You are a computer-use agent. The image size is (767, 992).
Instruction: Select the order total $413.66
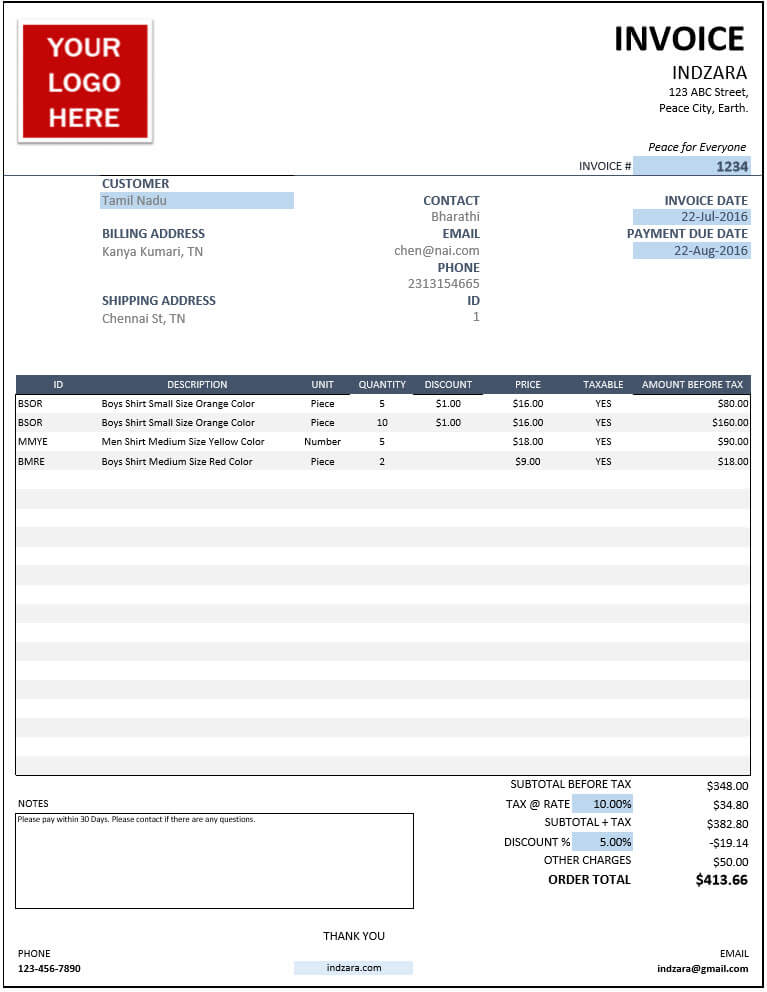721,880
